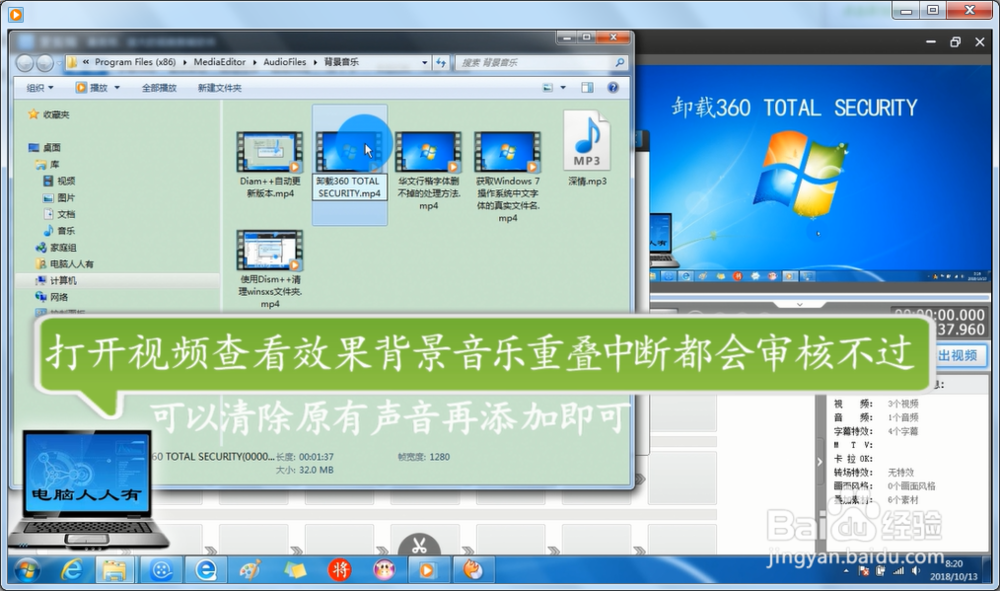Expand the side panel arrow in editor
Image resolution: width=1000 pixels, height=591 pixels.
820,462
